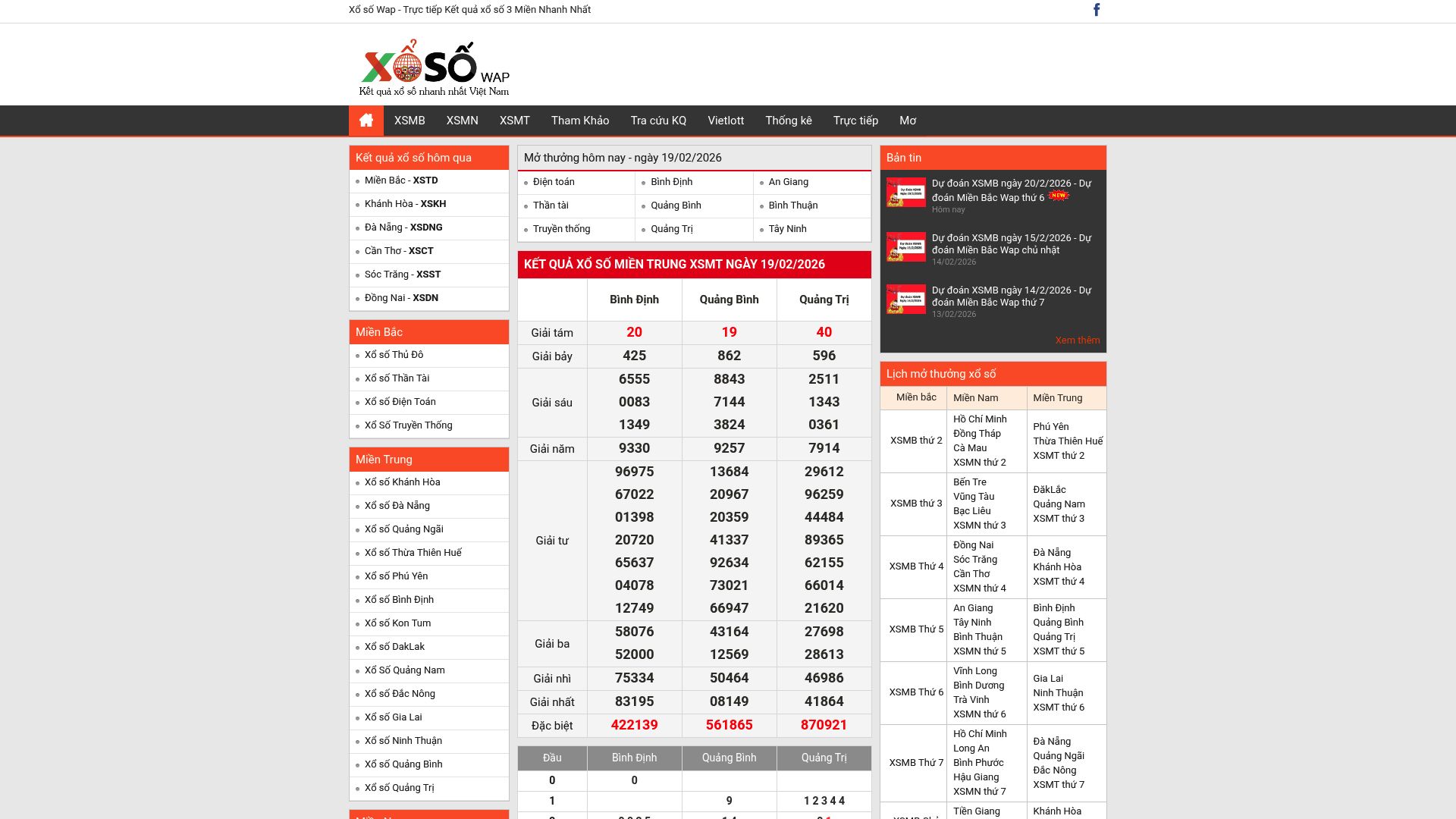
Task: Open the Xổ số DakLak page
Action: pos(395,646)
